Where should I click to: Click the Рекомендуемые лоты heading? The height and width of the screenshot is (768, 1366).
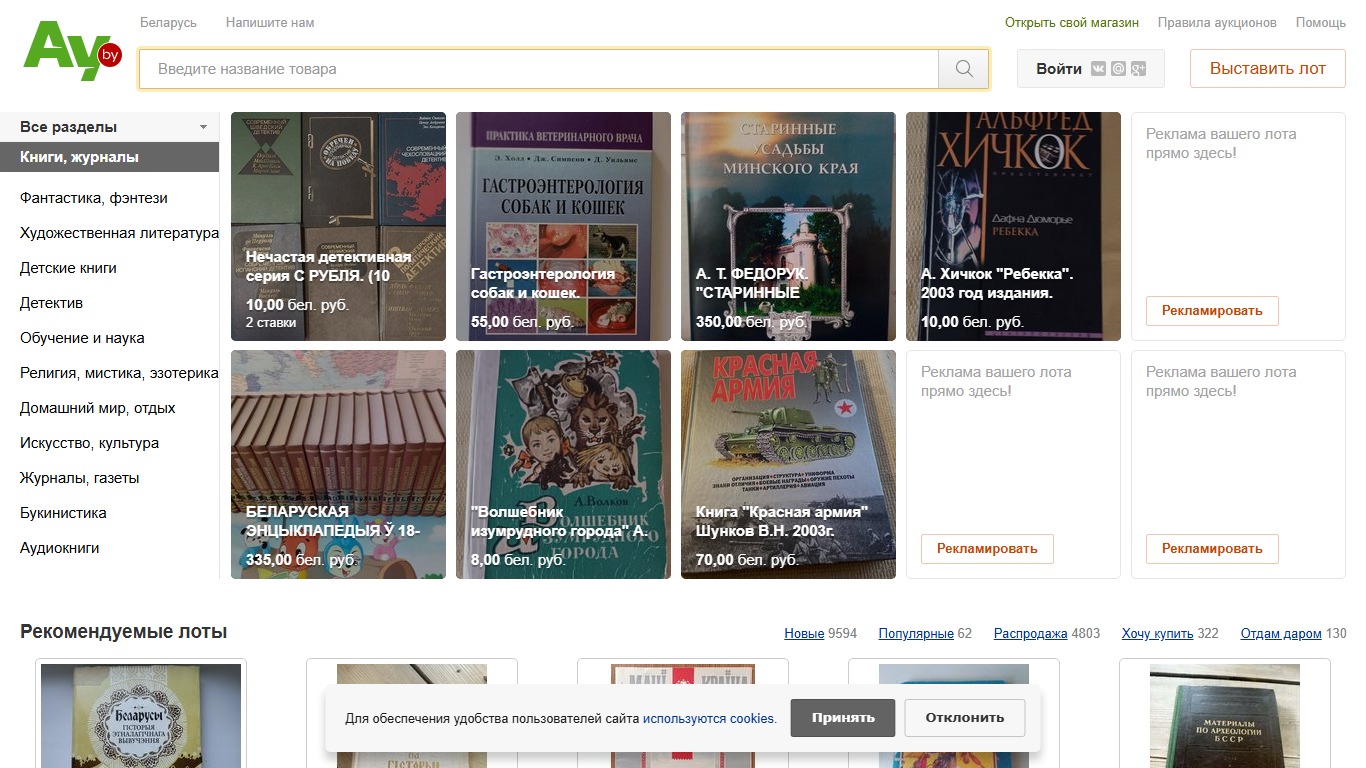point(124,632)
